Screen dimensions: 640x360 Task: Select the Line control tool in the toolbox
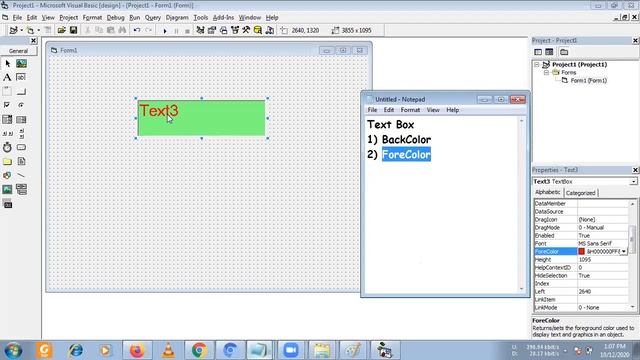21,176
